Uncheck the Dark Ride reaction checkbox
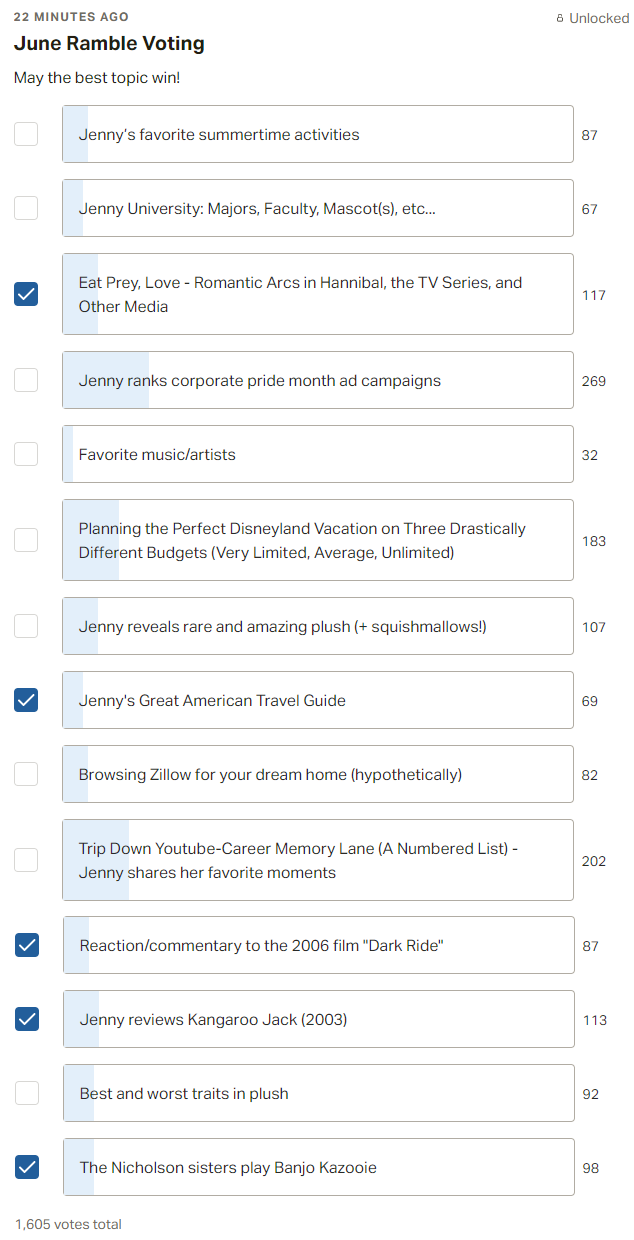 tap(27, 945)
